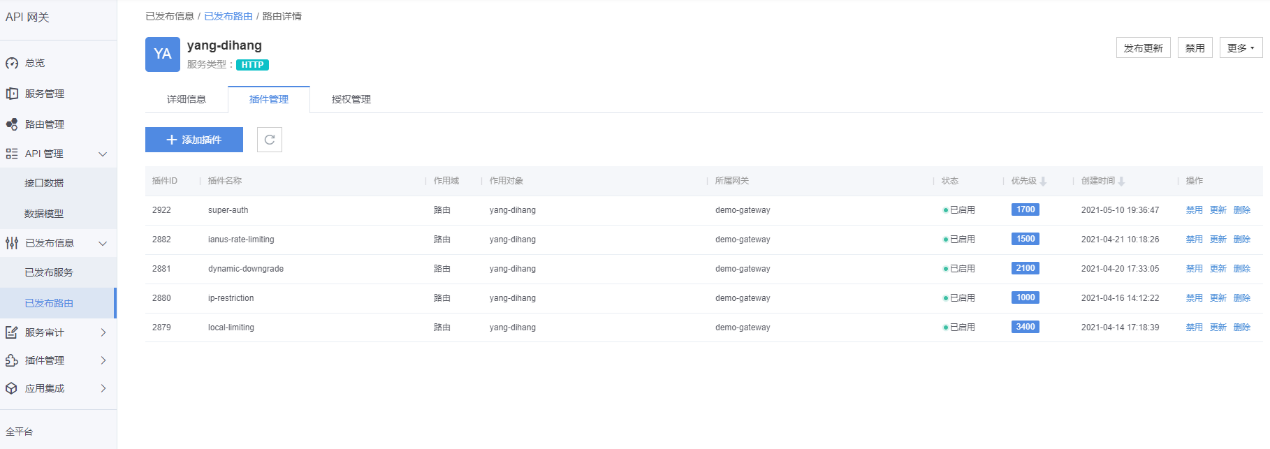The height and width of the screenshot is (449, 1270).
Task: Click the 路由管理 sidebar icon
Action: (x=12, y=125)
